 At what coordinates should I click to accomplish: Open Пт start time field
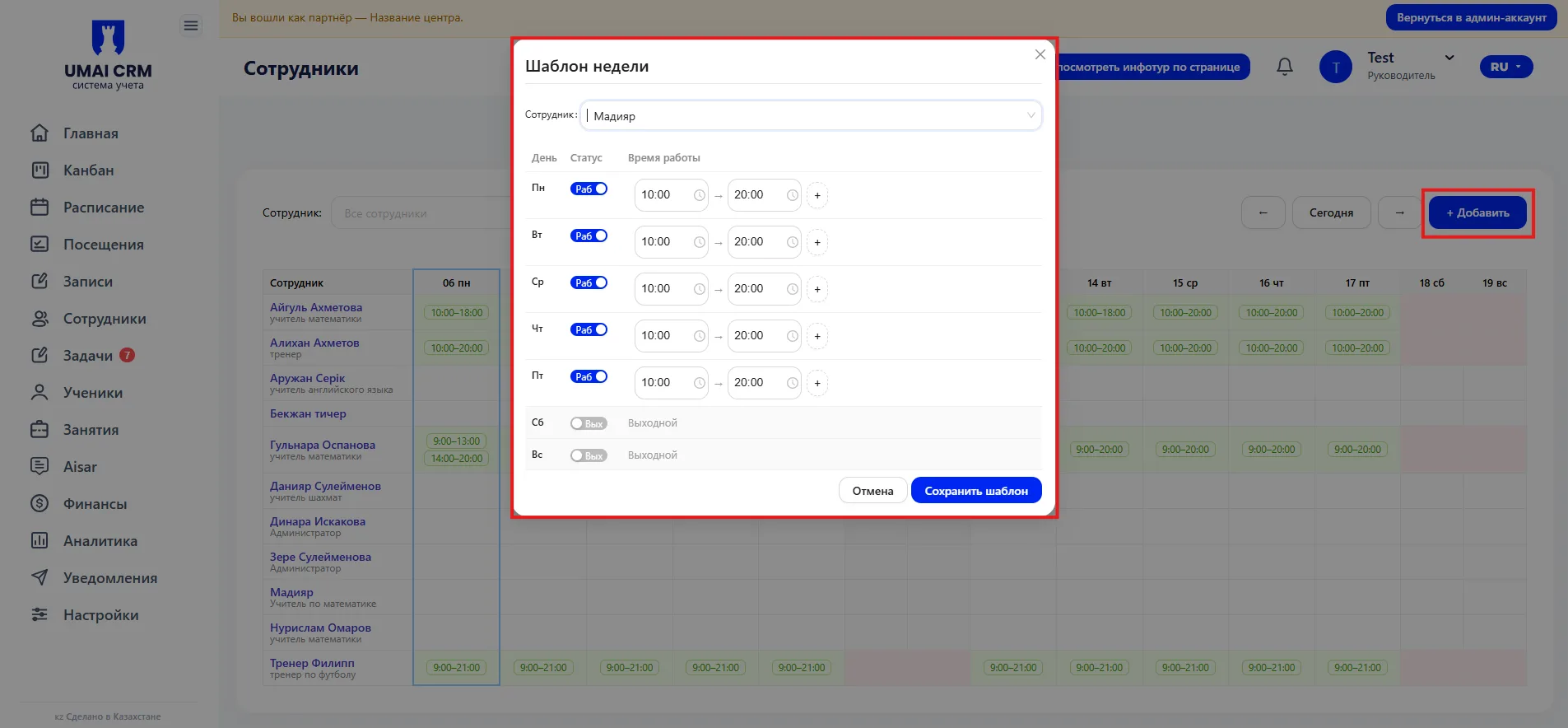point(672,383)
